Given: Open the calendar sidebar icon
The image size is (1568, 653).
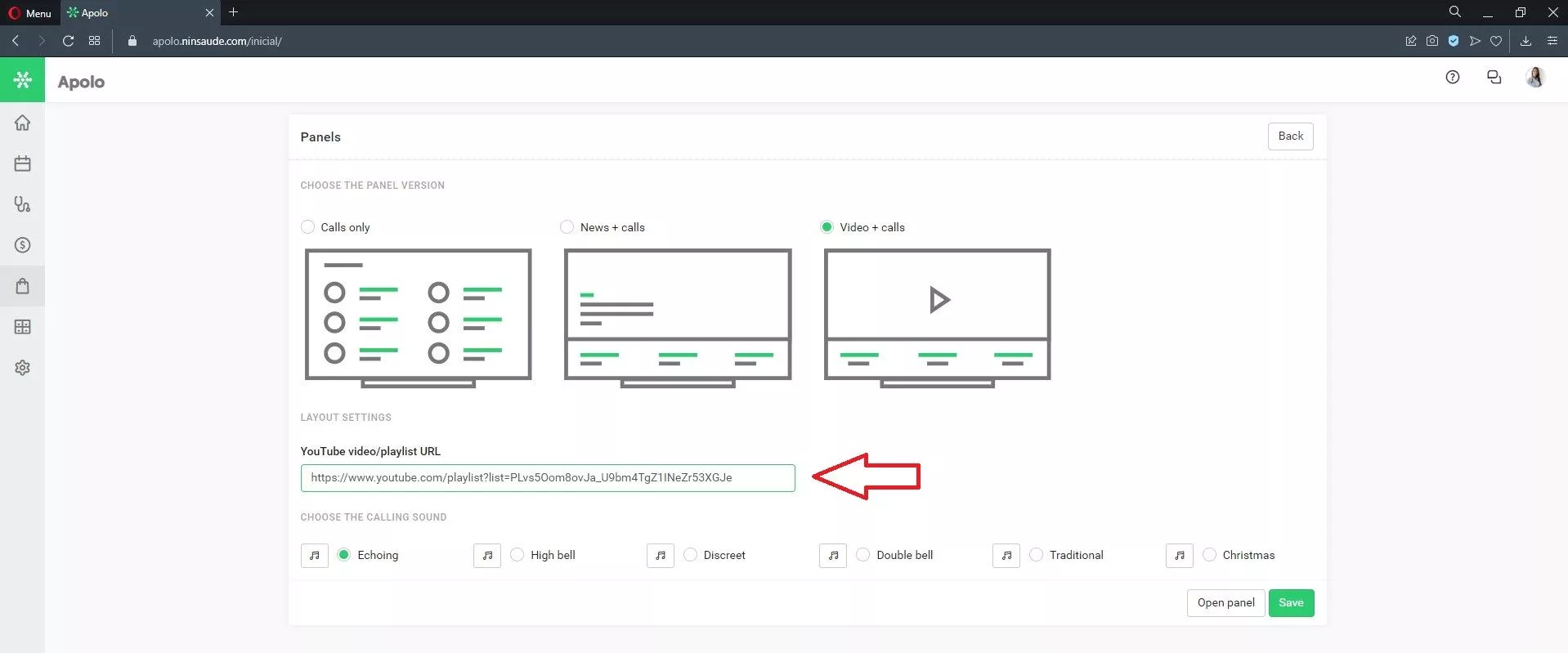Looking at the screenshot, I should 22,163.
